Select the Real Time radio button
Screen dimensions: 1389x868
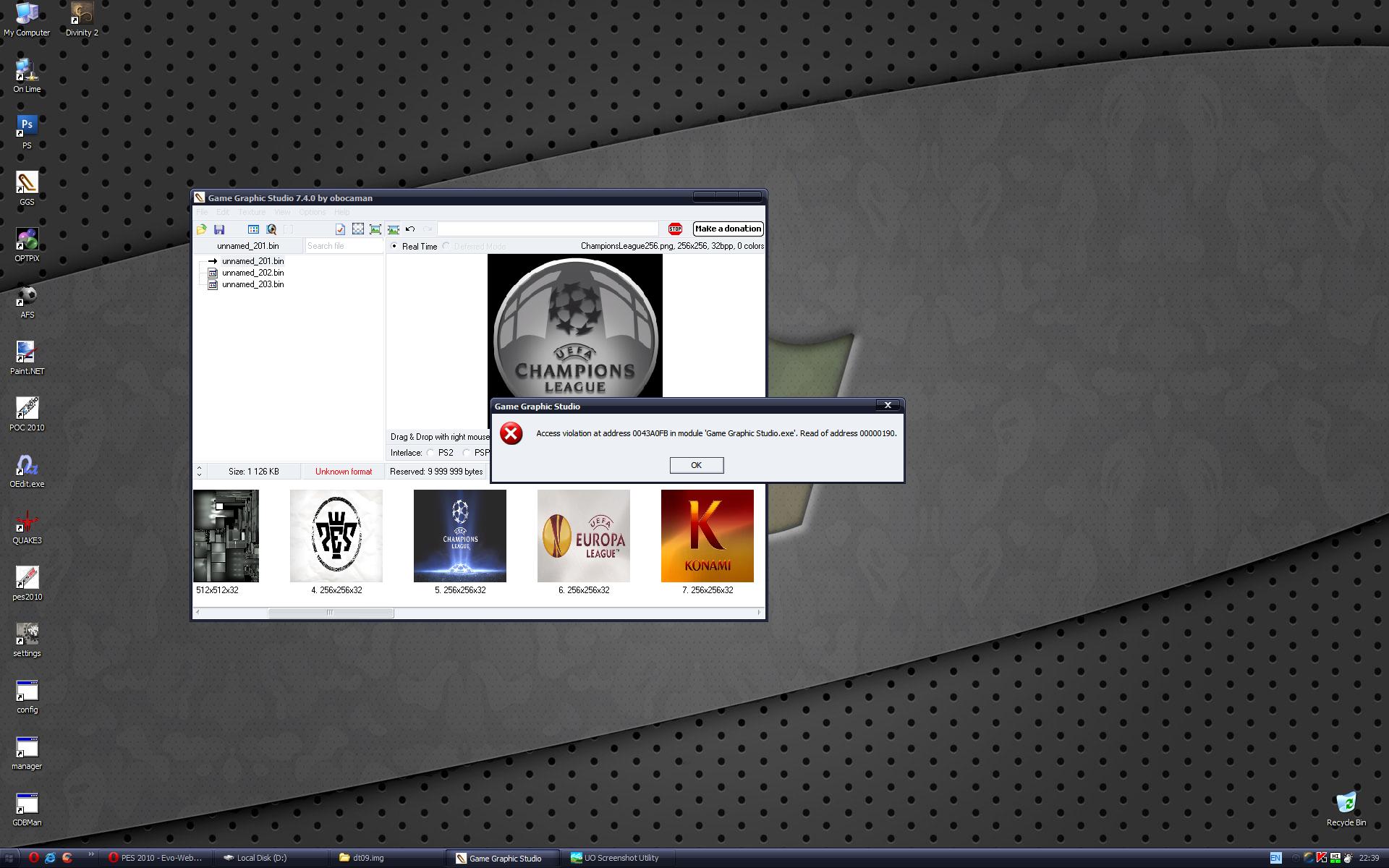(394, 246)
